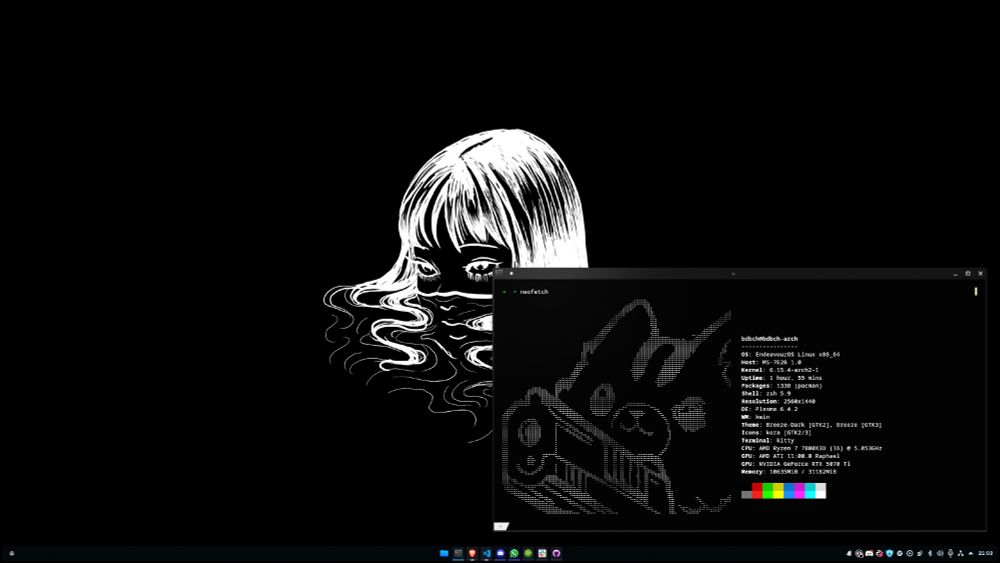Click the 'GPU: AMD ATI 11:00.0 Raphael' line

(790, 457)
